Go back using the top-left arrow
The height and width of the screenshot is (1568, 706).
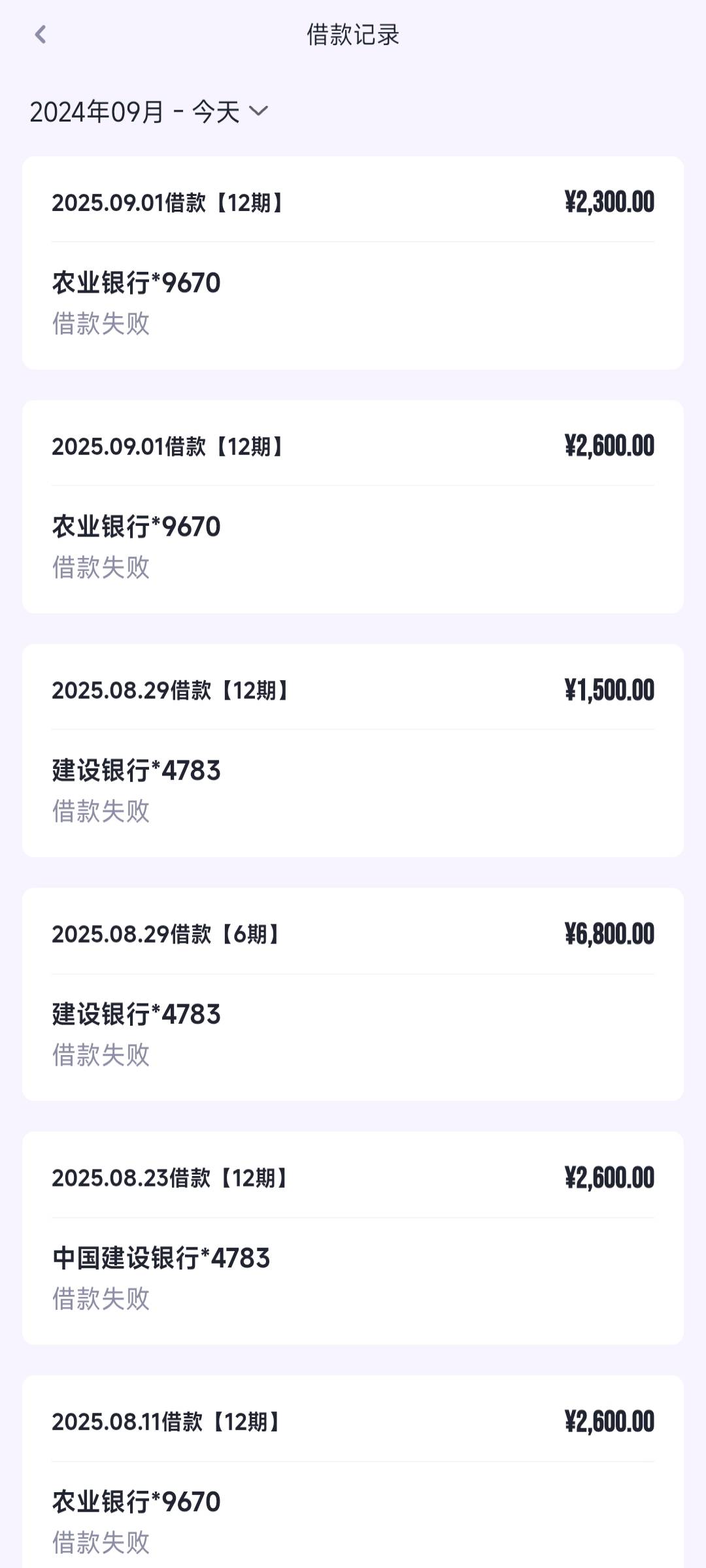(x=41, y=35)
